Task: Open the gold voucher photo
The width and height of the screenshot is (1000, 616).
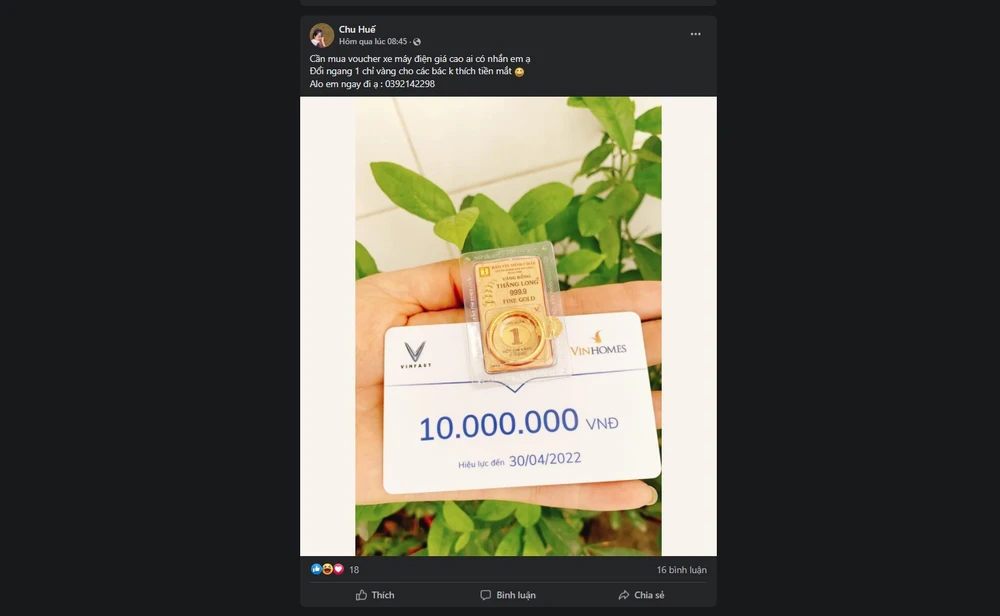Action: [x=508, y=326]
